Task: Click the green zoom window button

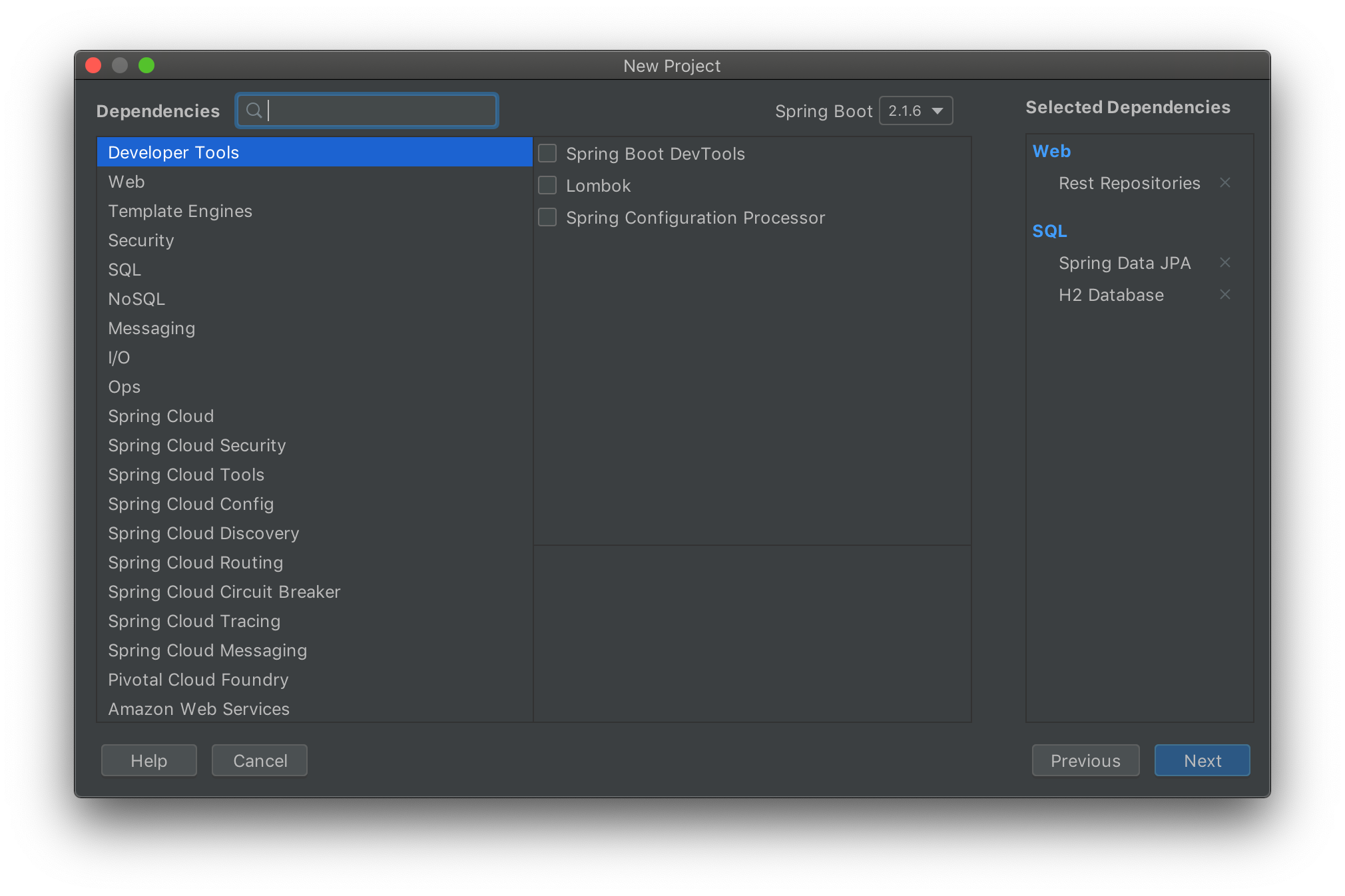Action: (146, 65)
